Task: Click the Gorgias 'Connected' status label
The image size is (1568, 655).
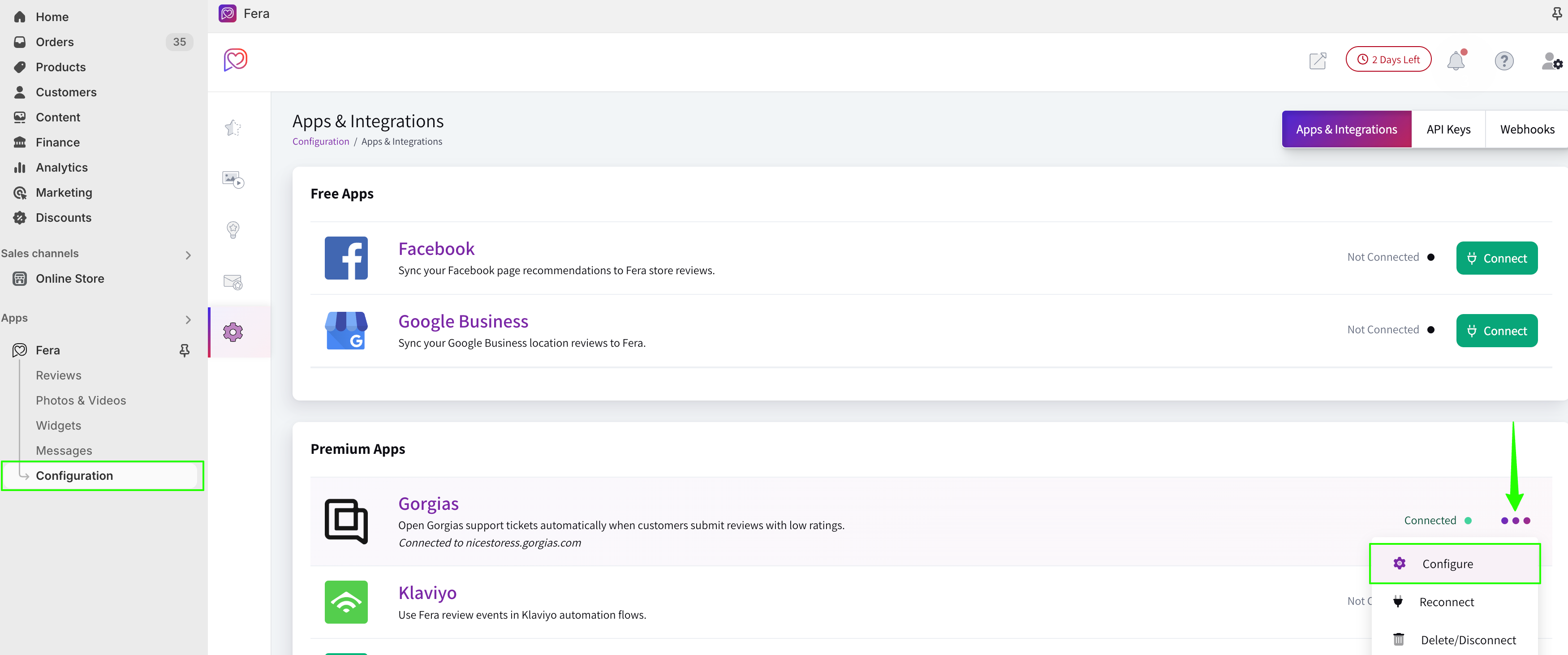Action: 1430,521
